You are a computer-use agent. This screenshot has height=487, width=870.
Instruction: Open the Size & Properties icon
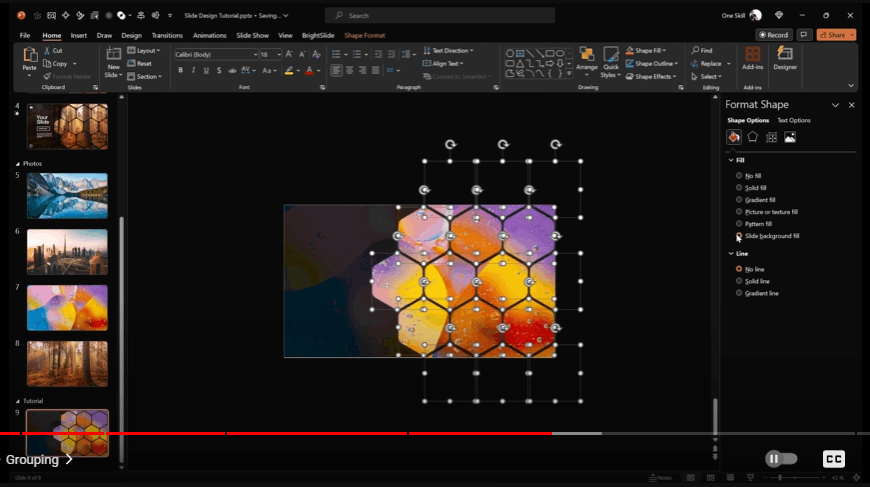tap(771, 137)
